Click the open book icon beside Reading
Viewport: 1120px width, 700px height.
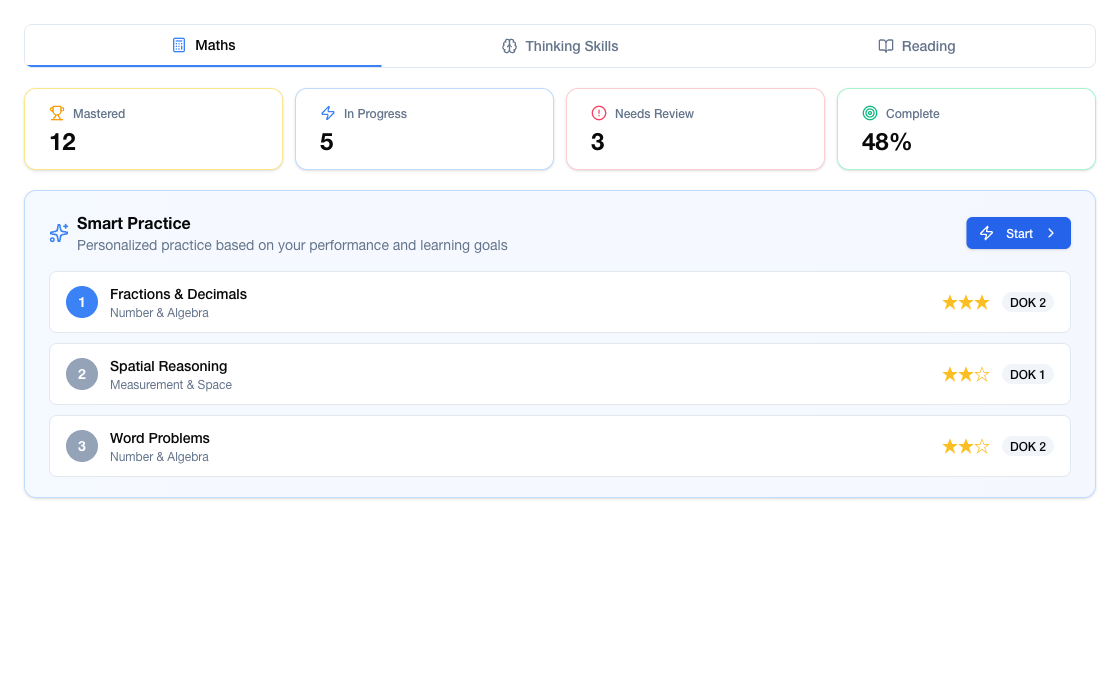885,46
